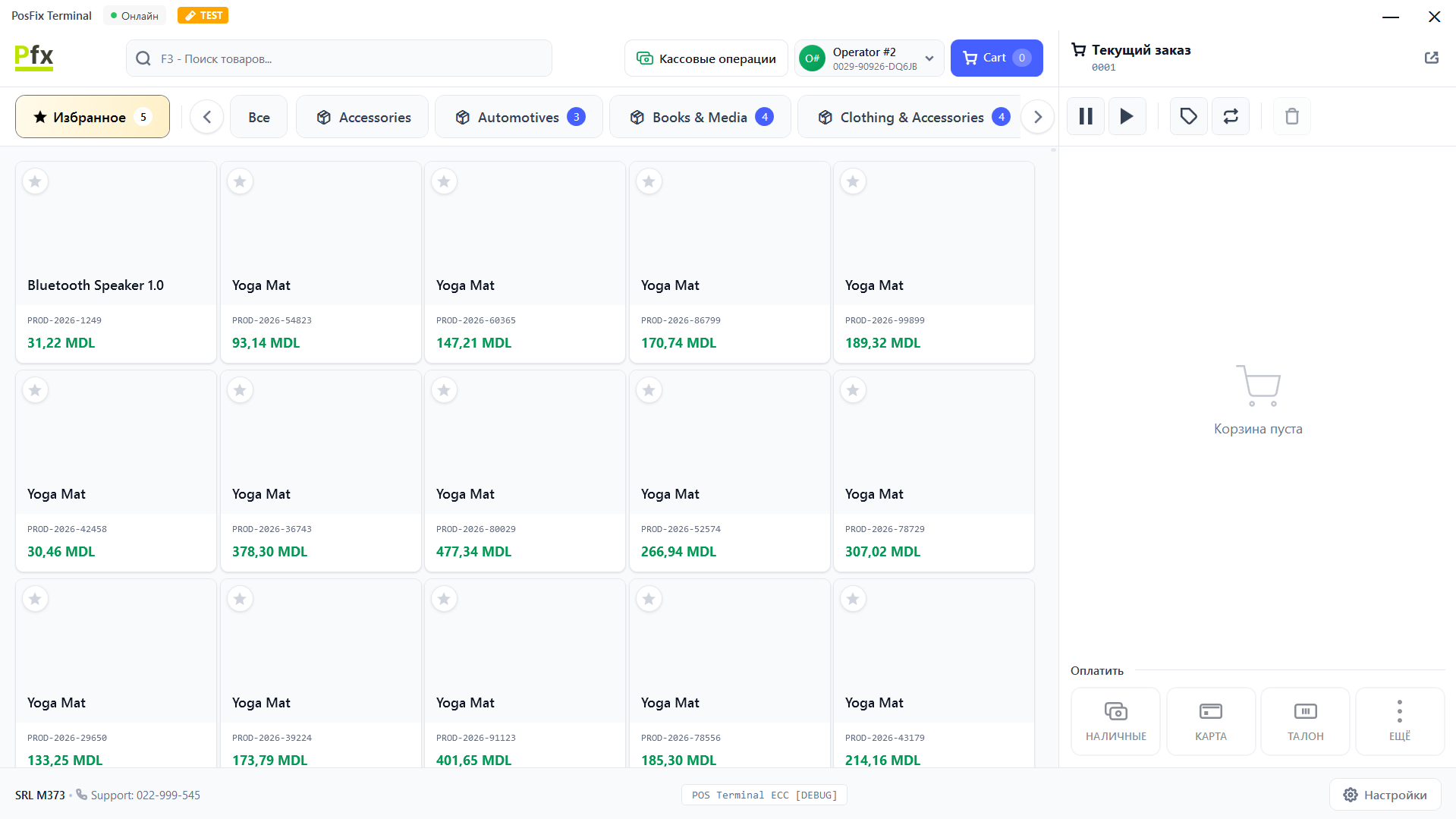Favorite the Bluetooth Speaker 1.0 star
The width and height of the screenshot is (1456, 819).
[x=35, y=181]
